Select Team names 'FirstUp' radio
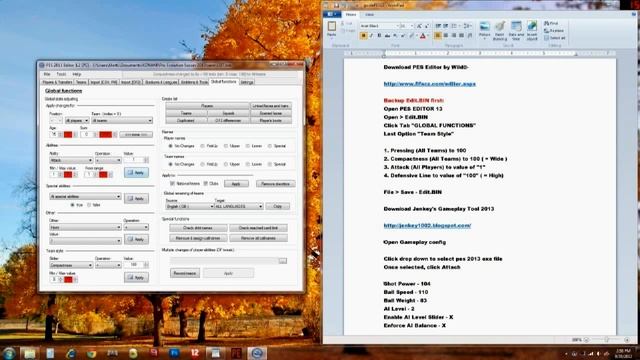 202,164
